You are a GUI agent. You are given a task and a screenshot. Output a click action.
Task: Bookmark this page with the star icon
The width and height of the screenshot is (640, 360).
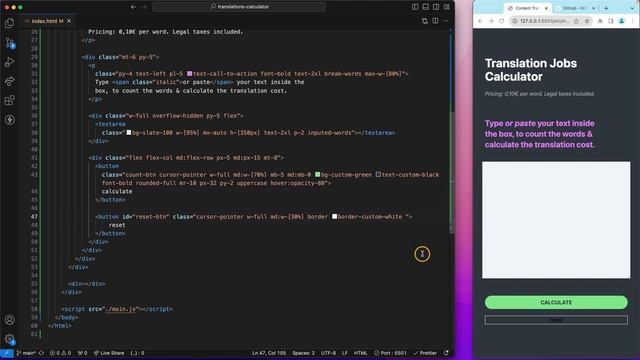pyautogui.click(x=587, y=21)
